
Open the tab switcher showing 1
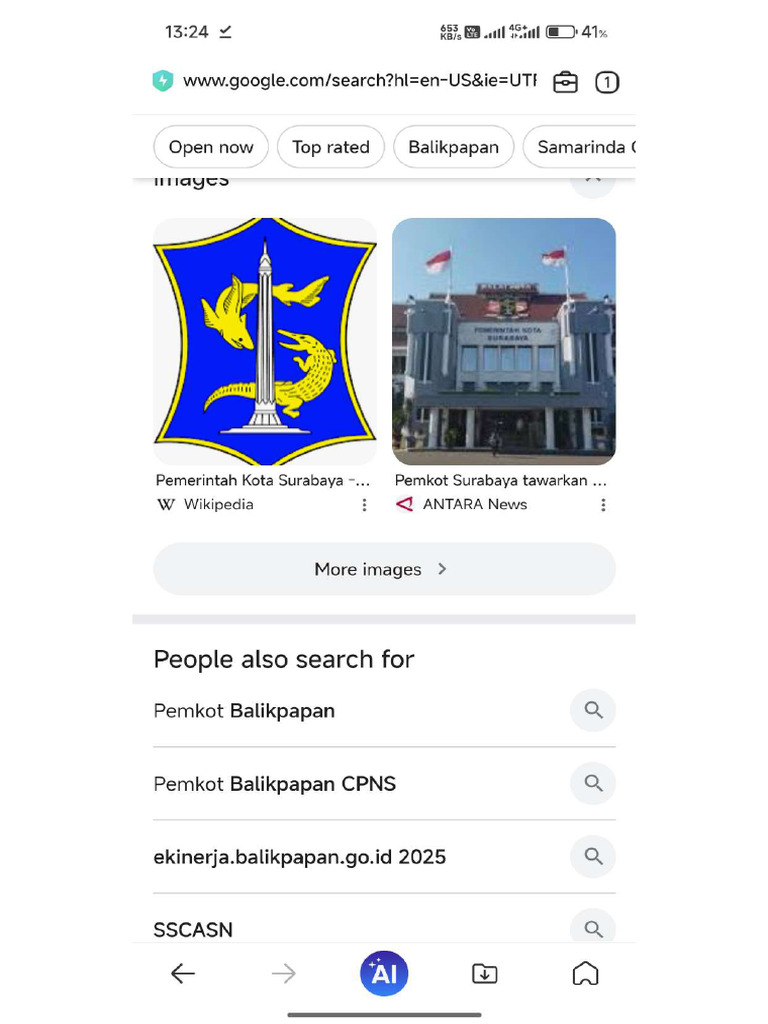(607, 82)
